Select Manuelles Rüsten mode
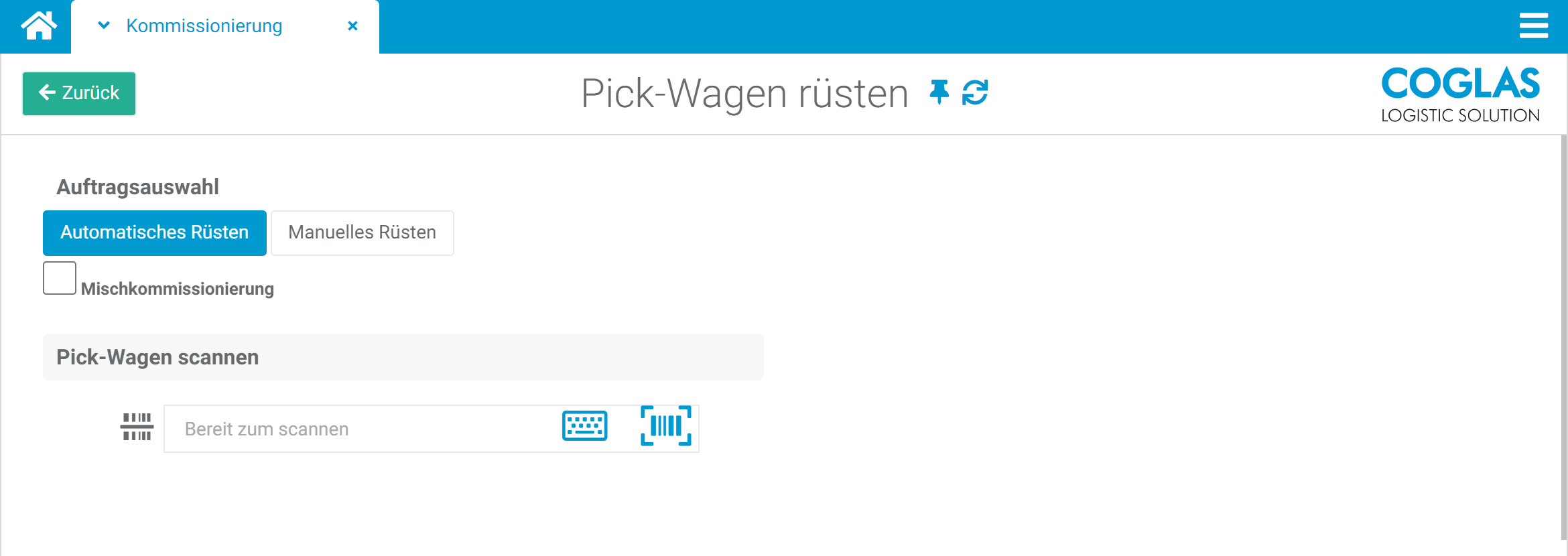This screenshot has height=556, width=1568. point(363,232)
